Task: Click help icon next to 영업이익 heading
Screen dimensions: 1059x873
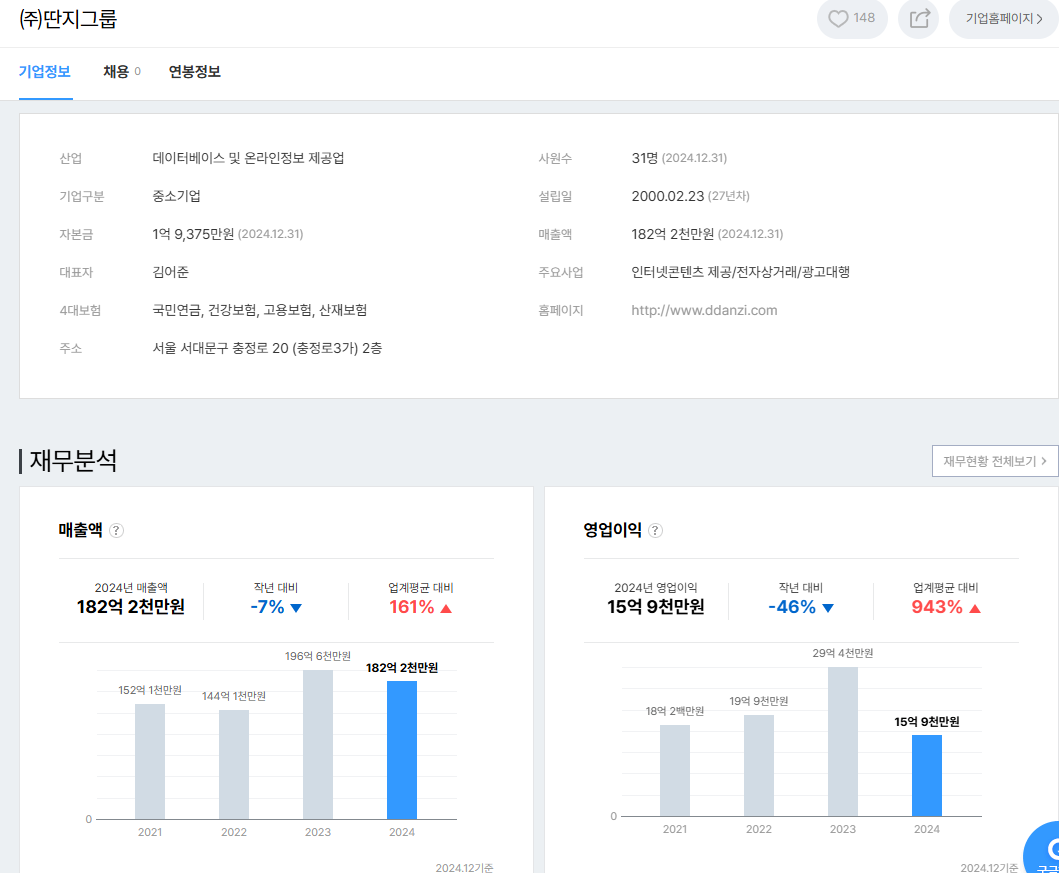Action: (655, 531)
